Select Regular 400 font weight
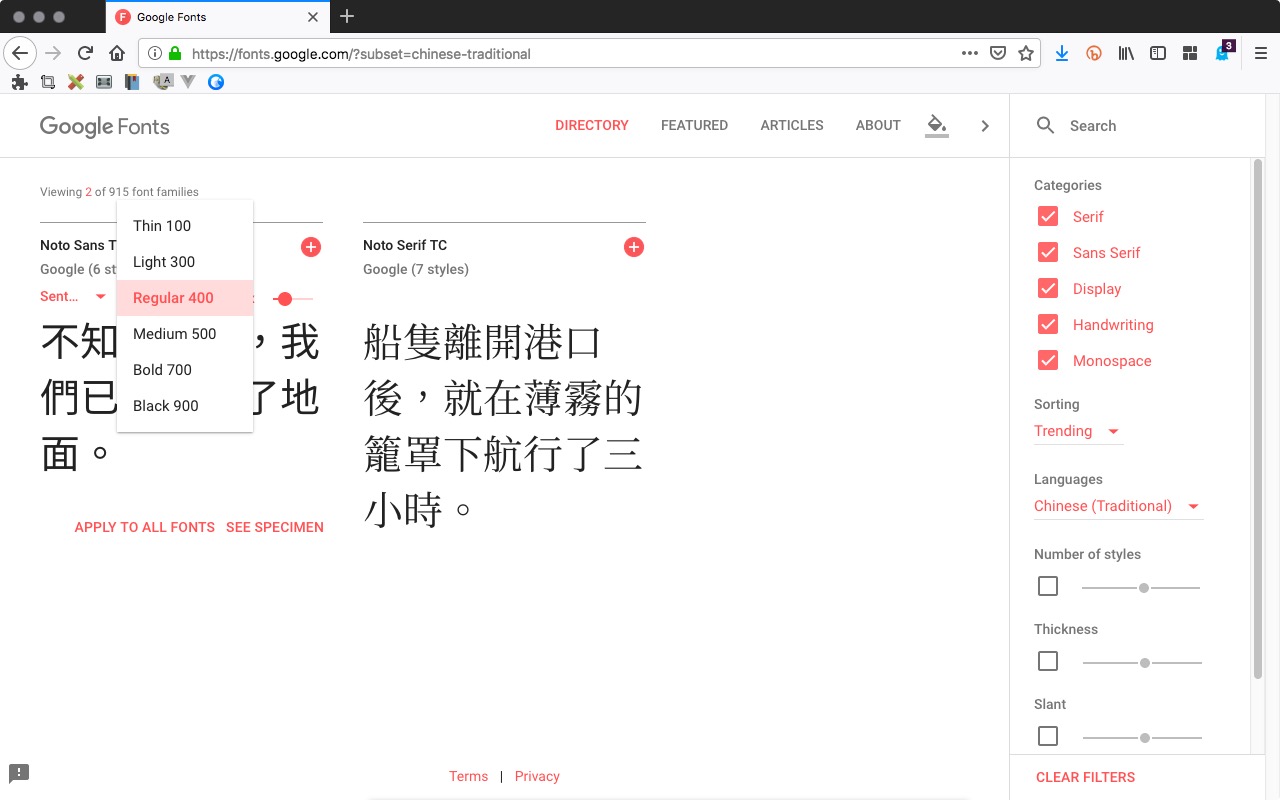1280x800 pixels. pos(185,298)
